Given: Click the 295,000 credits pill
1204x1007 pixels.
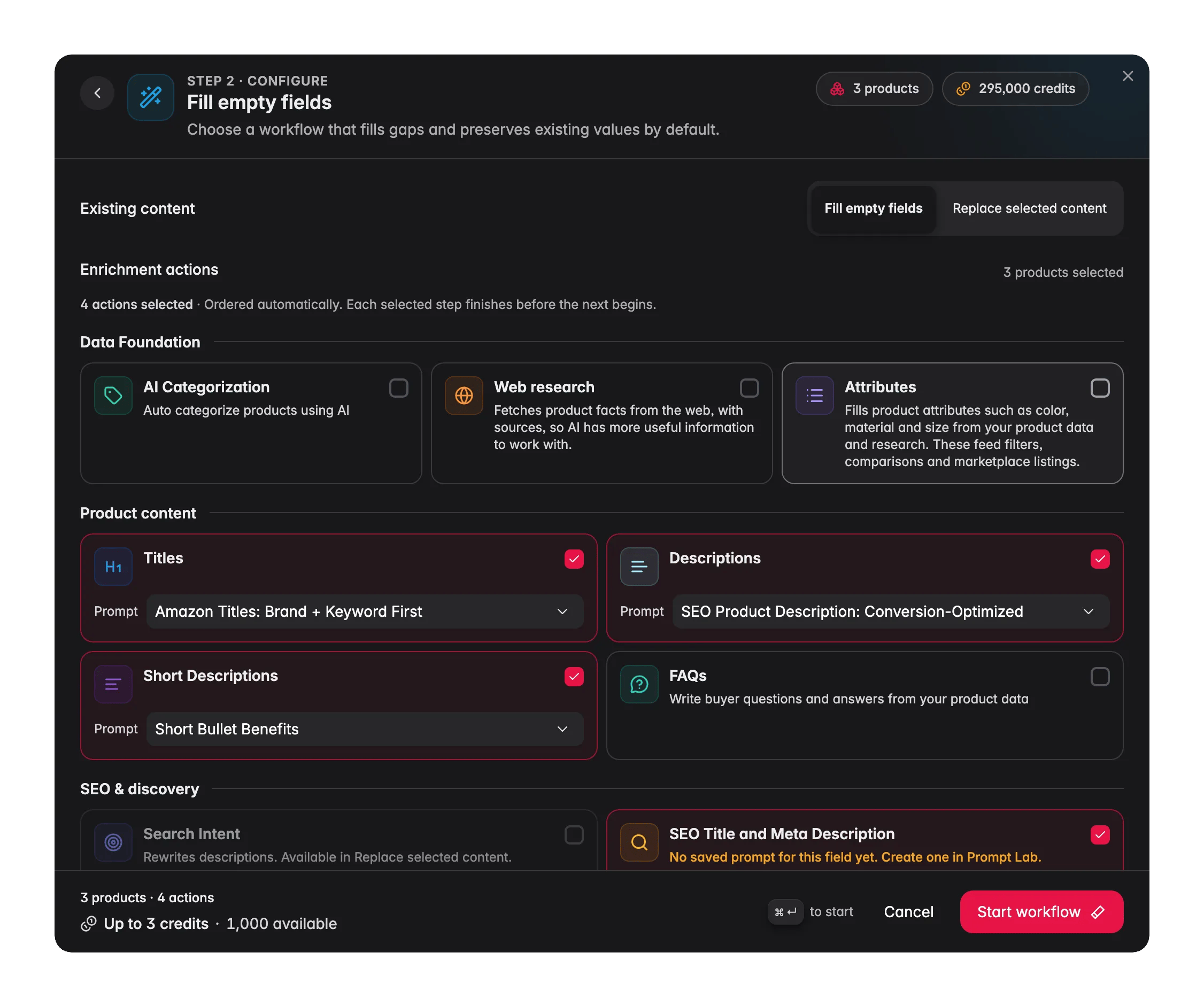Looking at the screenshot, I should point(1015,89).
